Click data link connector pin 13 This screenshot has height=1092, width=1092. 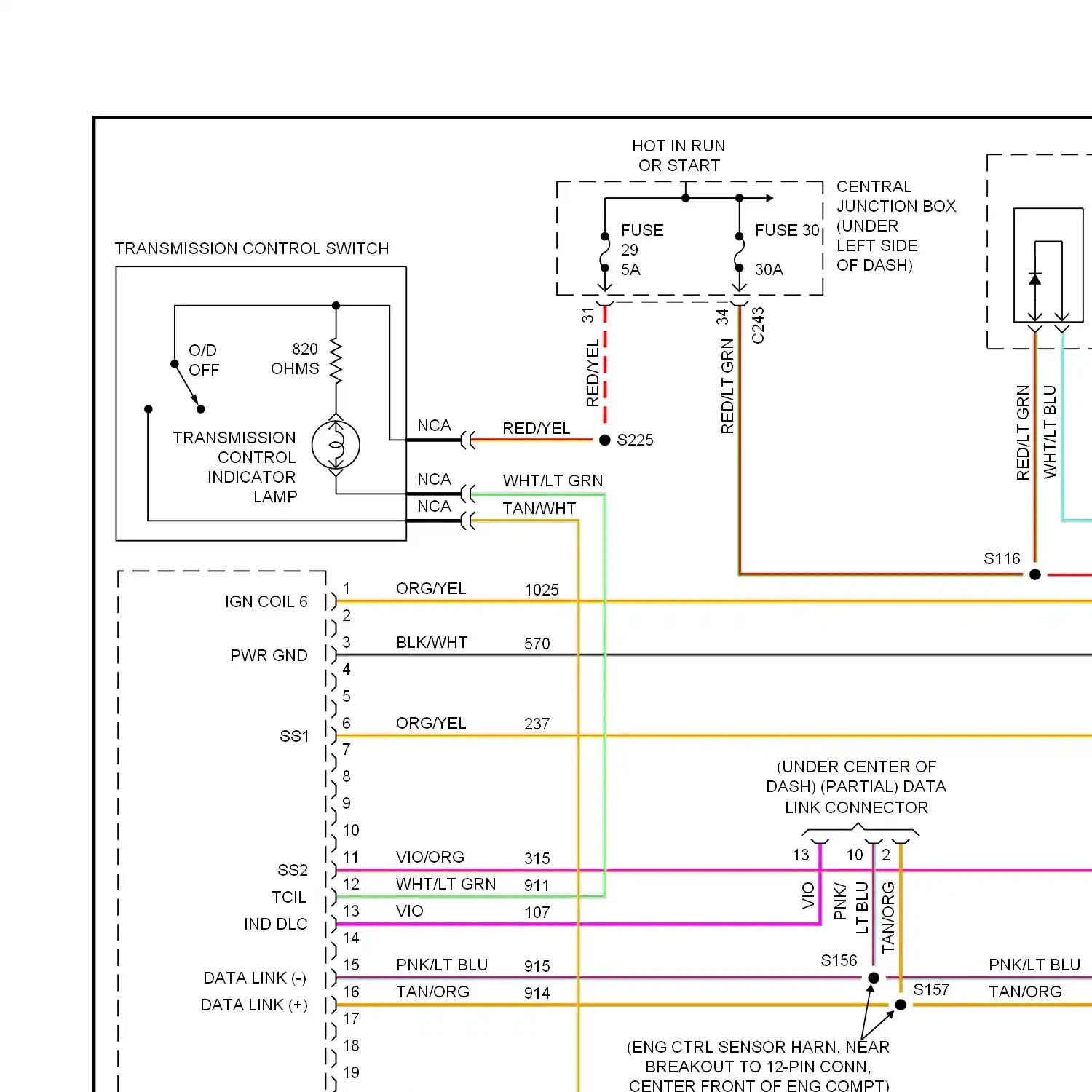(801, 855)
